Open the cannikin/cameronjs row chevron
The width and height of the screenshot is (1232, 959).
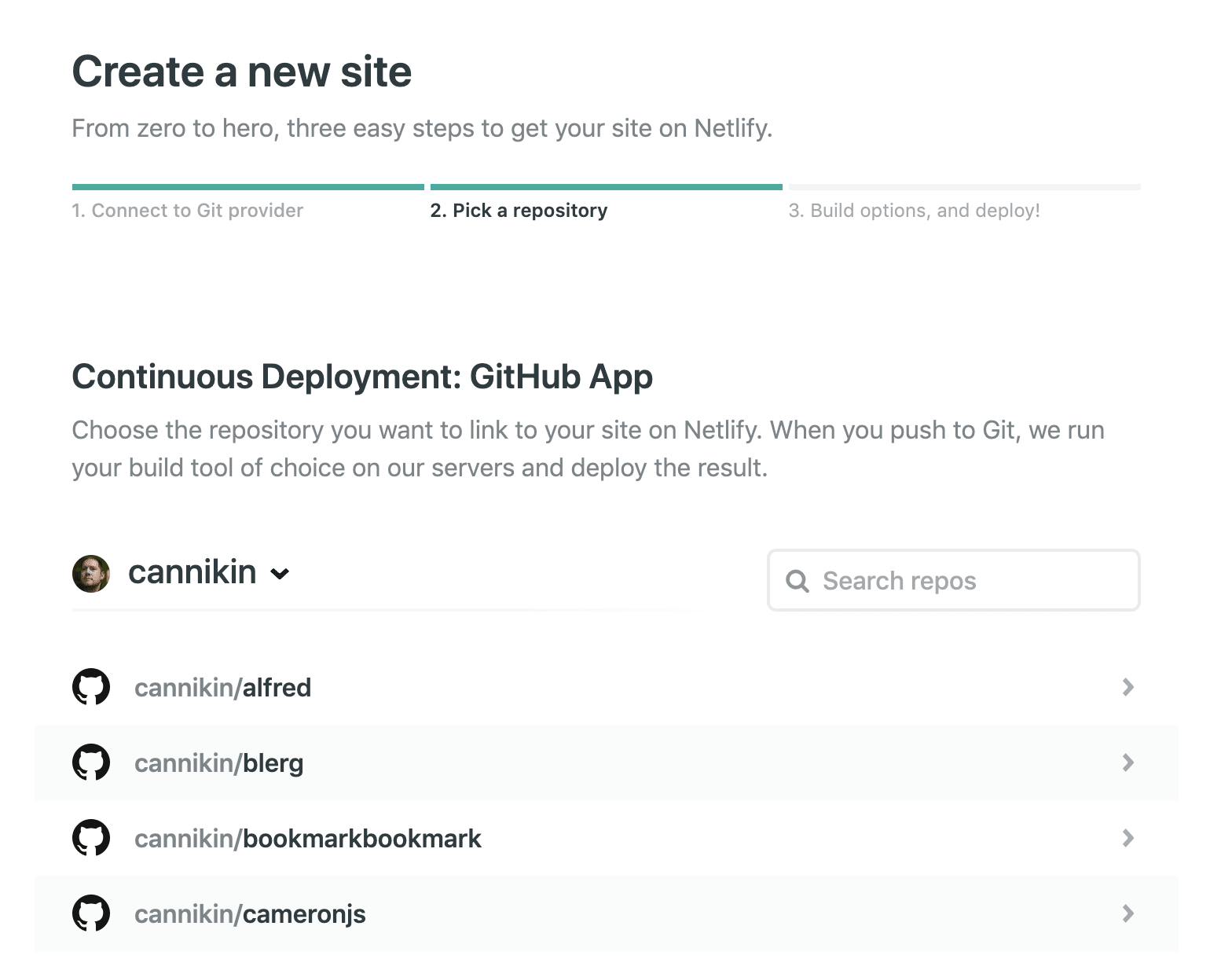pyautogui.click(x=1128, y=913)
